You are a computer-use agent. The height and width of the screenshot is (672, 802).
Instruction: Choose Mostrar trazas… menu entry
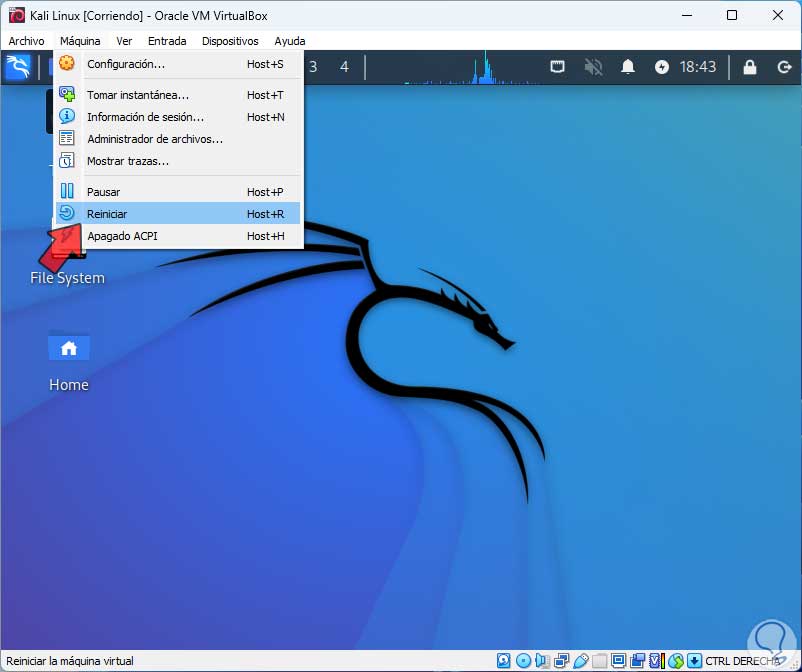(177, 161)
